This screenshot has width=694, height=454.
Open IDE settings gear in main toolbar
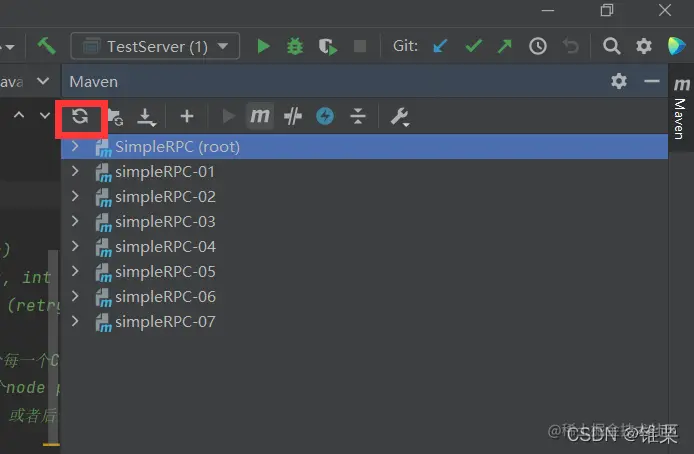click(x=644, y=46)
